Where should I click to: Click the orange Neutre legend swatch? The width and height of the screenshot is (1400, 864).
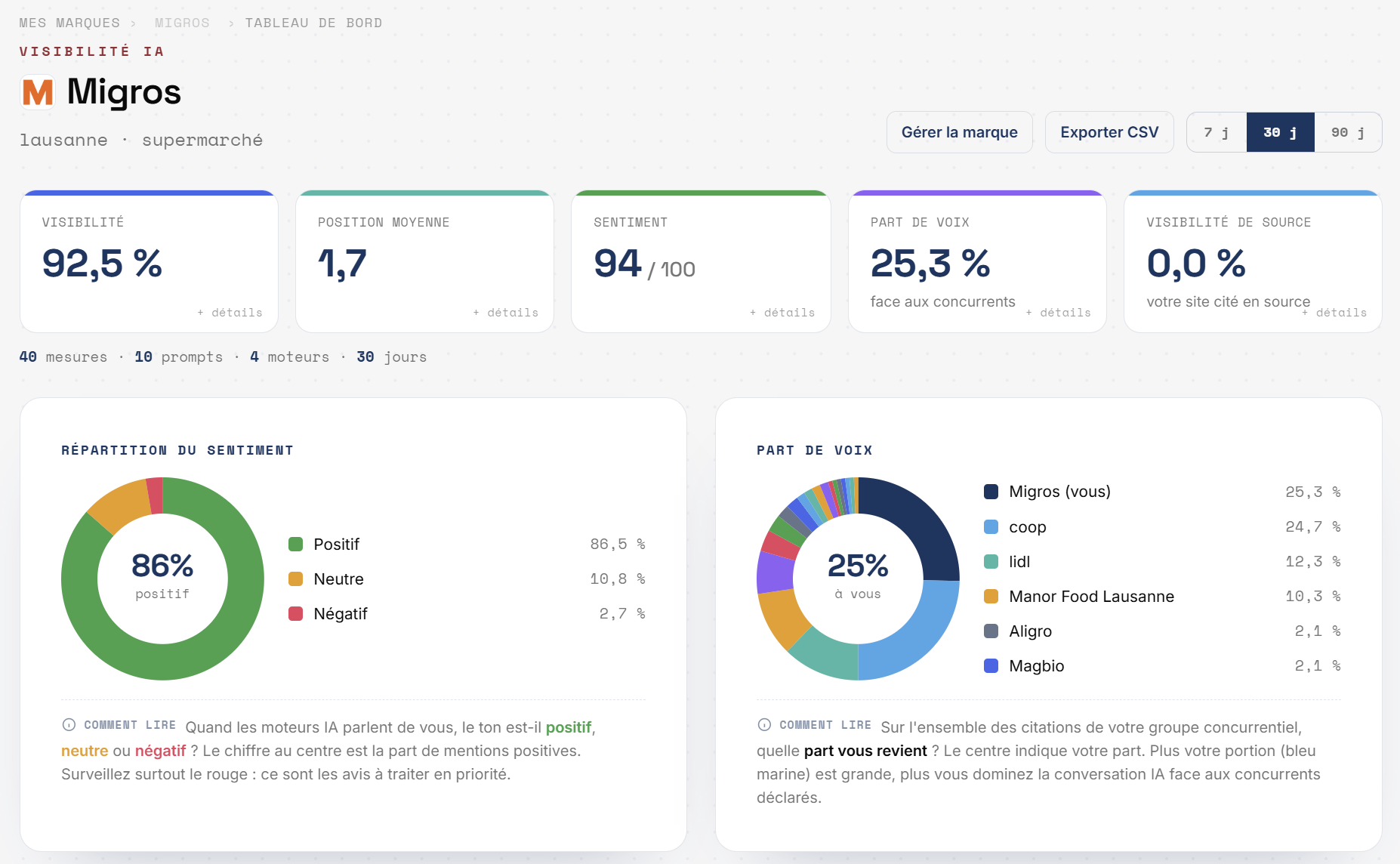[x=296, y=579]
